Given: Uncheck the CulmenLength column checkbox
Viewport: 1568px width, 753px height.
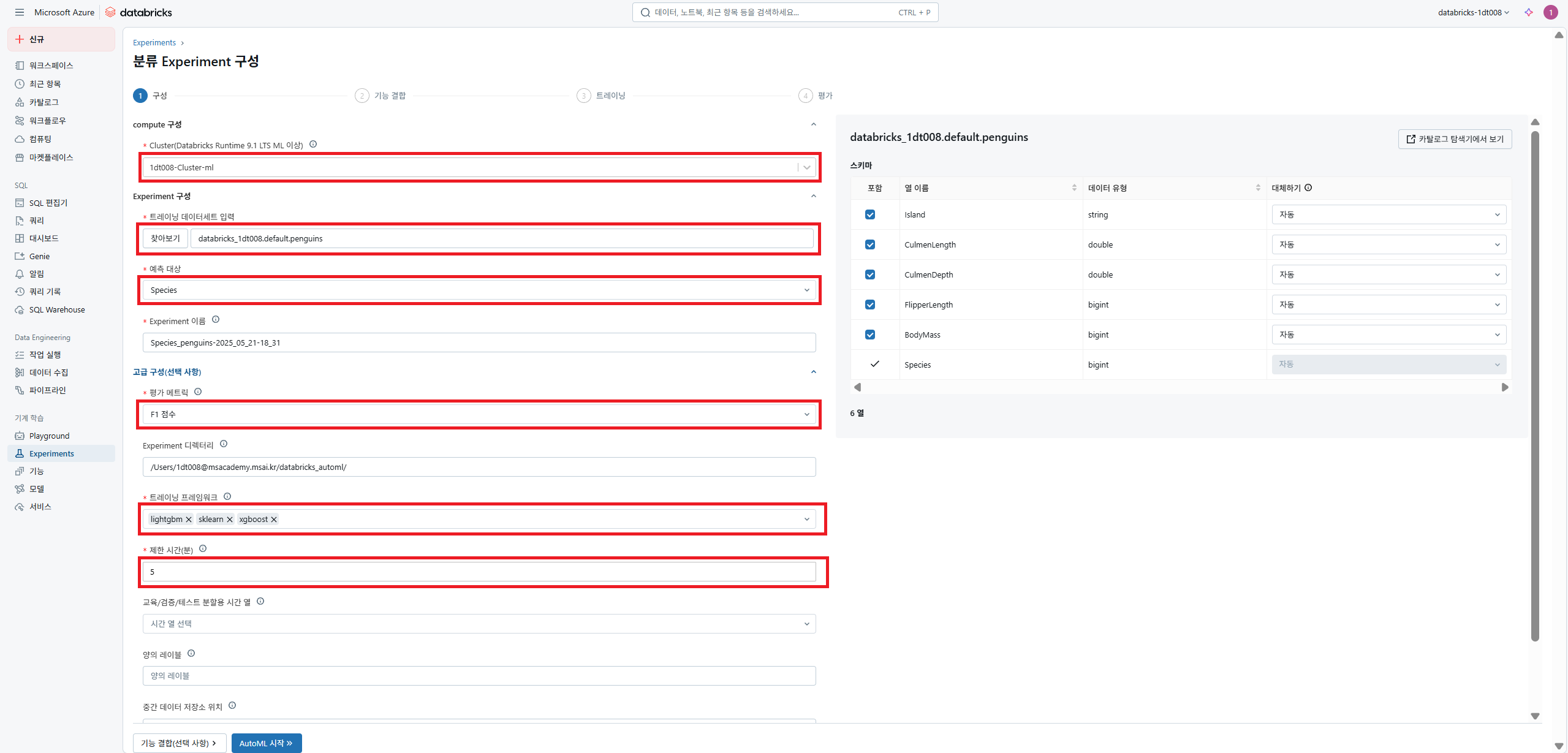Looking at the screenshot, I should (870, 244).
